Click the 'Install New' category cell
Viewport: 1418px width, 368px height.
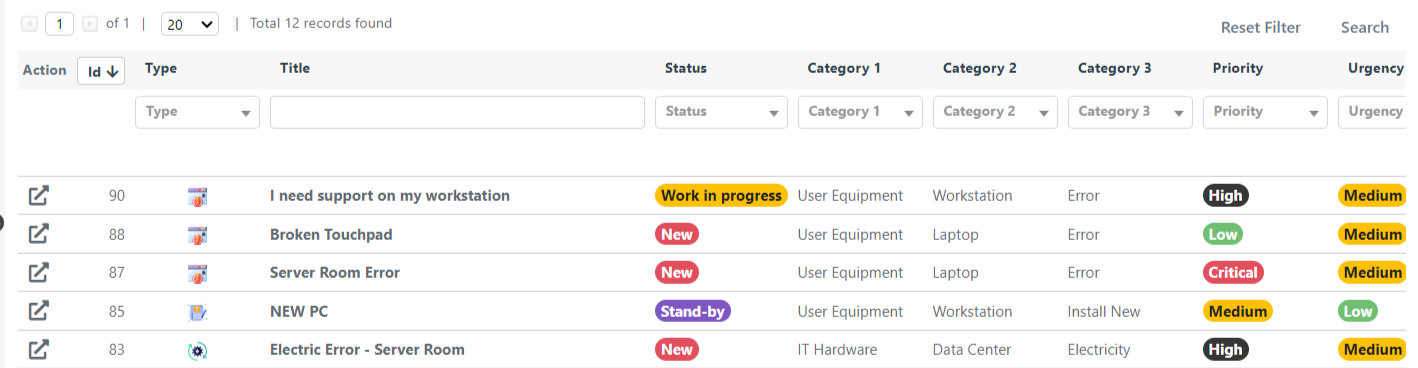(x=1104, y=312)
